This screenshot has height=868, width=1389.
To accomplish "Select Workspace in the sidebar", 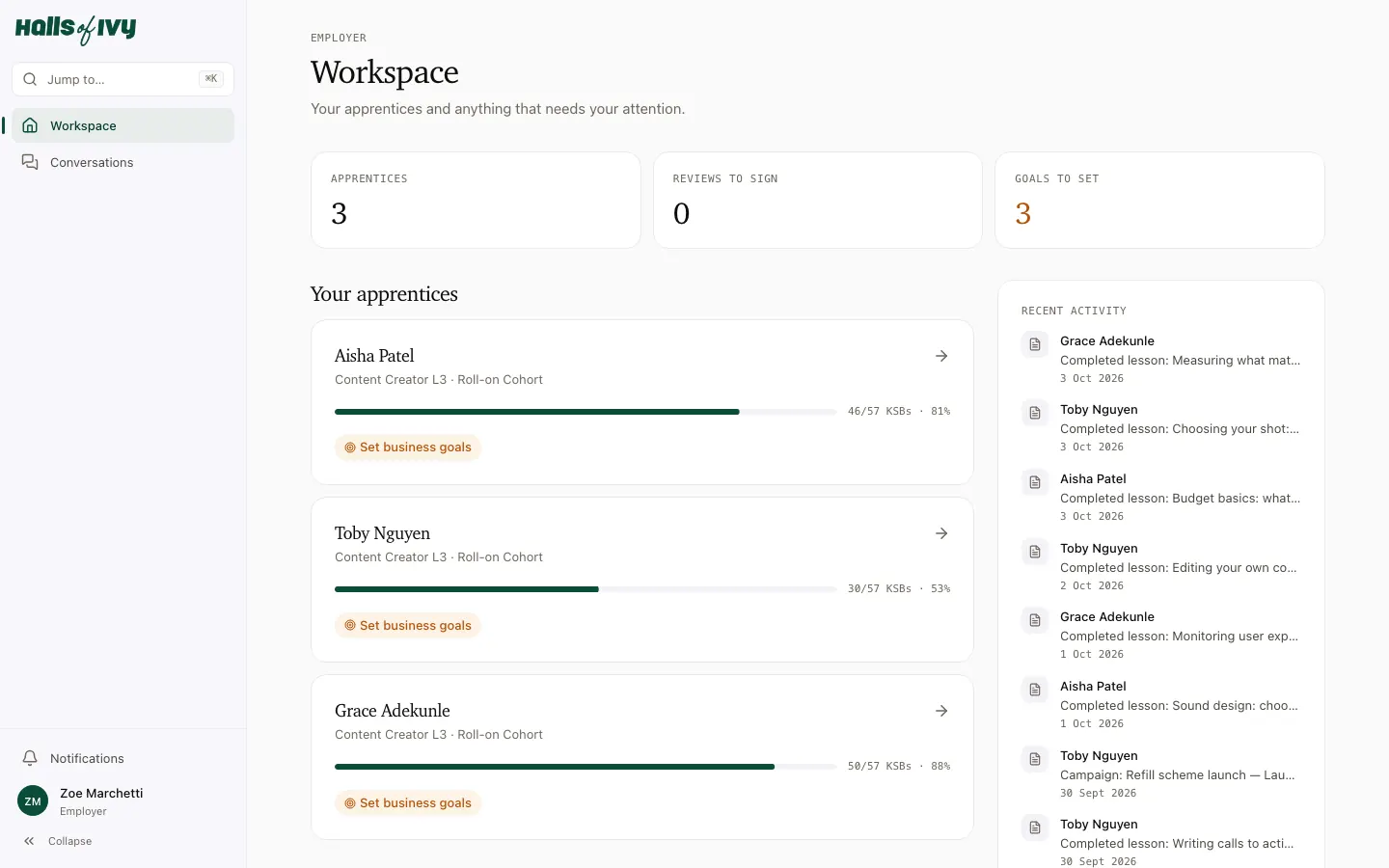I will tap(123, 125).
